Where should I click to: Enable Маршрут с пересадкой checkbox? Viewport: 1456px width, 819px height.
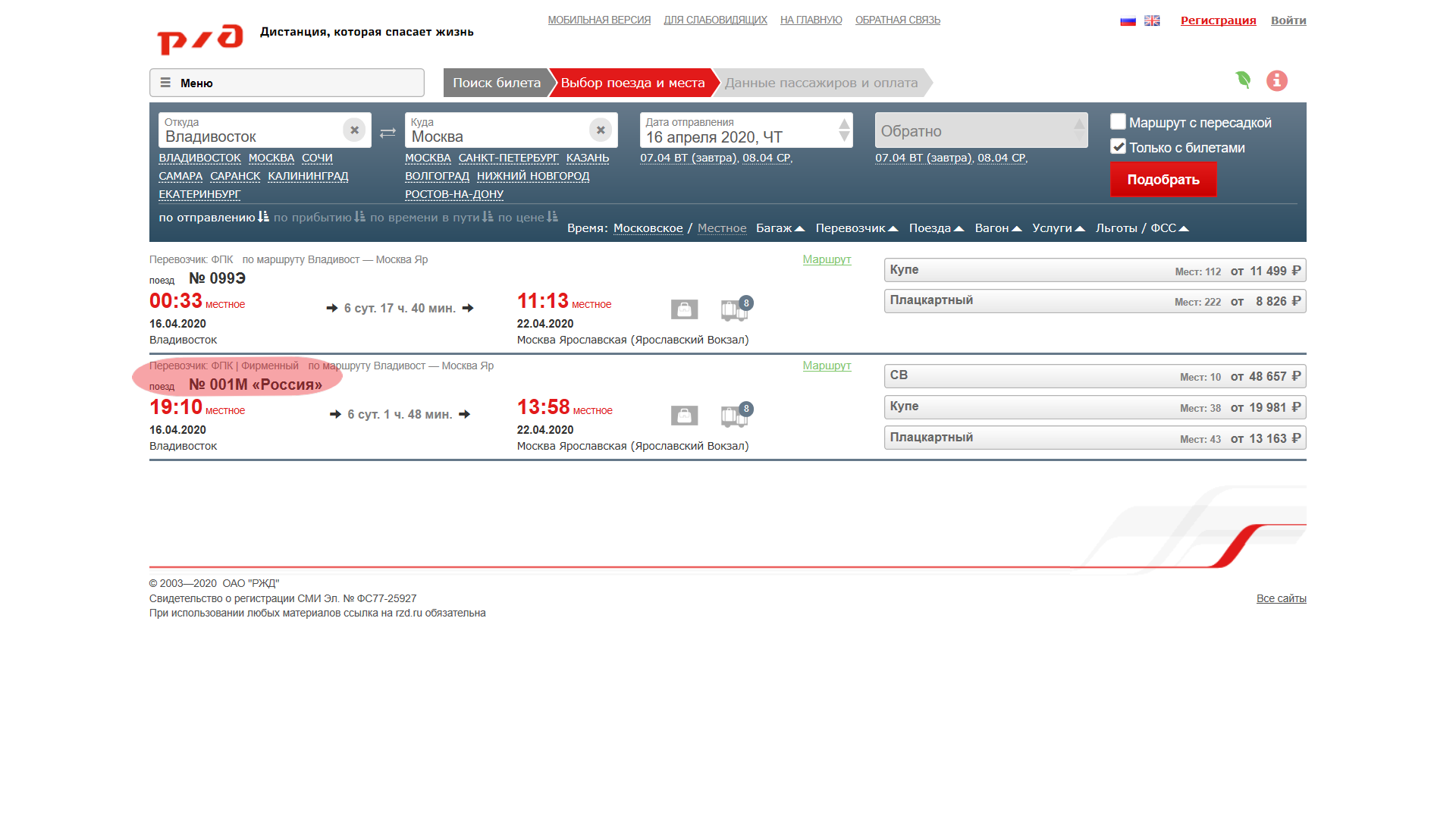coord(1118,122)
